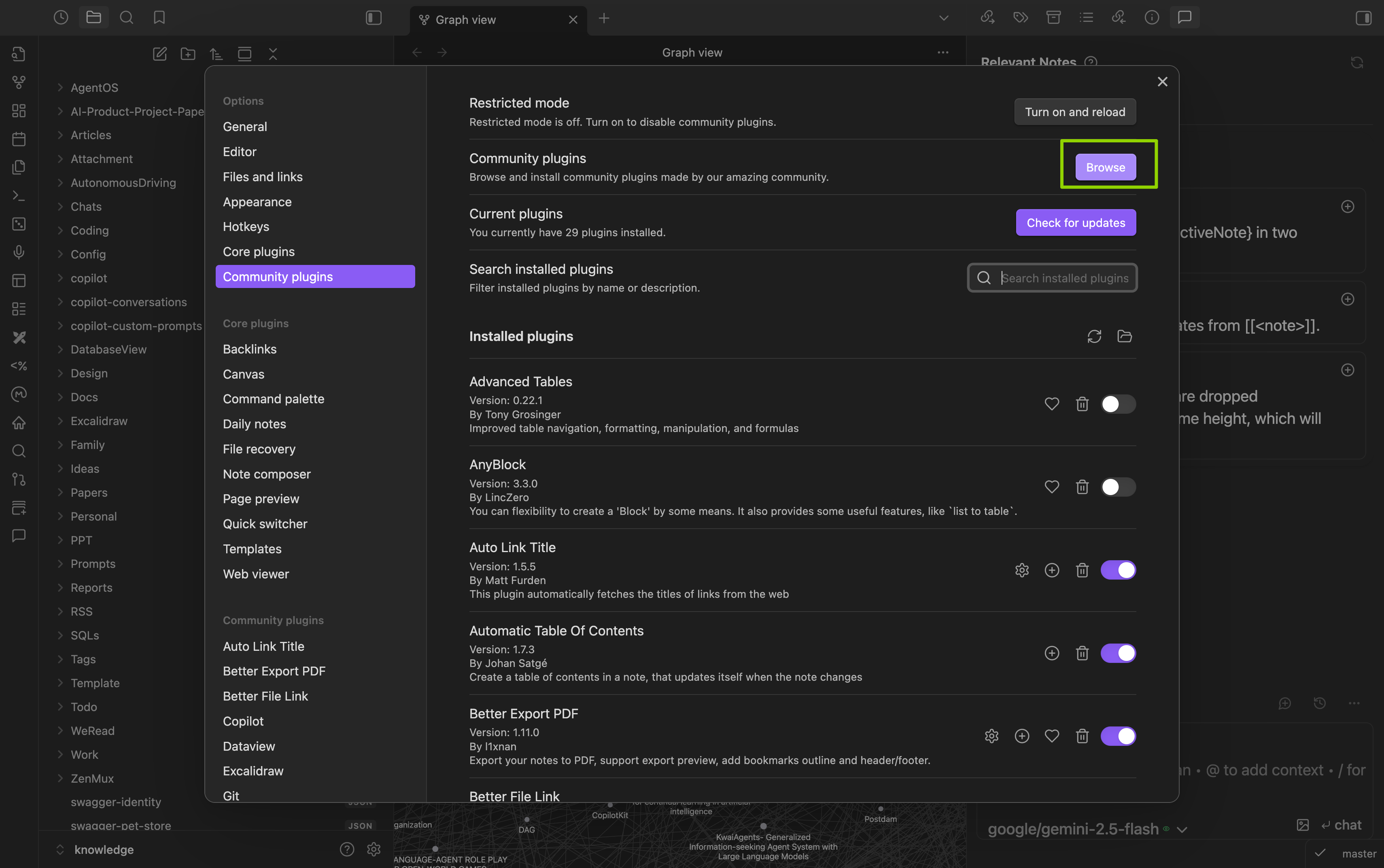Enable the Advanced Tables plugin toggle

[x=1118, y=404]
